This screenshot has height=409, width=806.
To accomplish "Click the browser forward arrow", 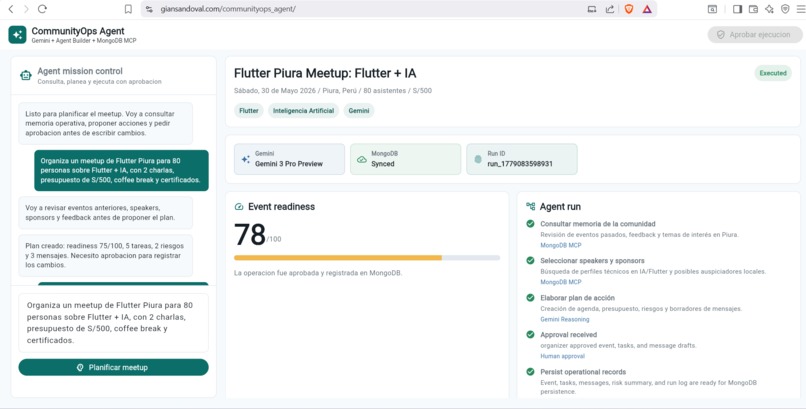I will coord(26,9).
